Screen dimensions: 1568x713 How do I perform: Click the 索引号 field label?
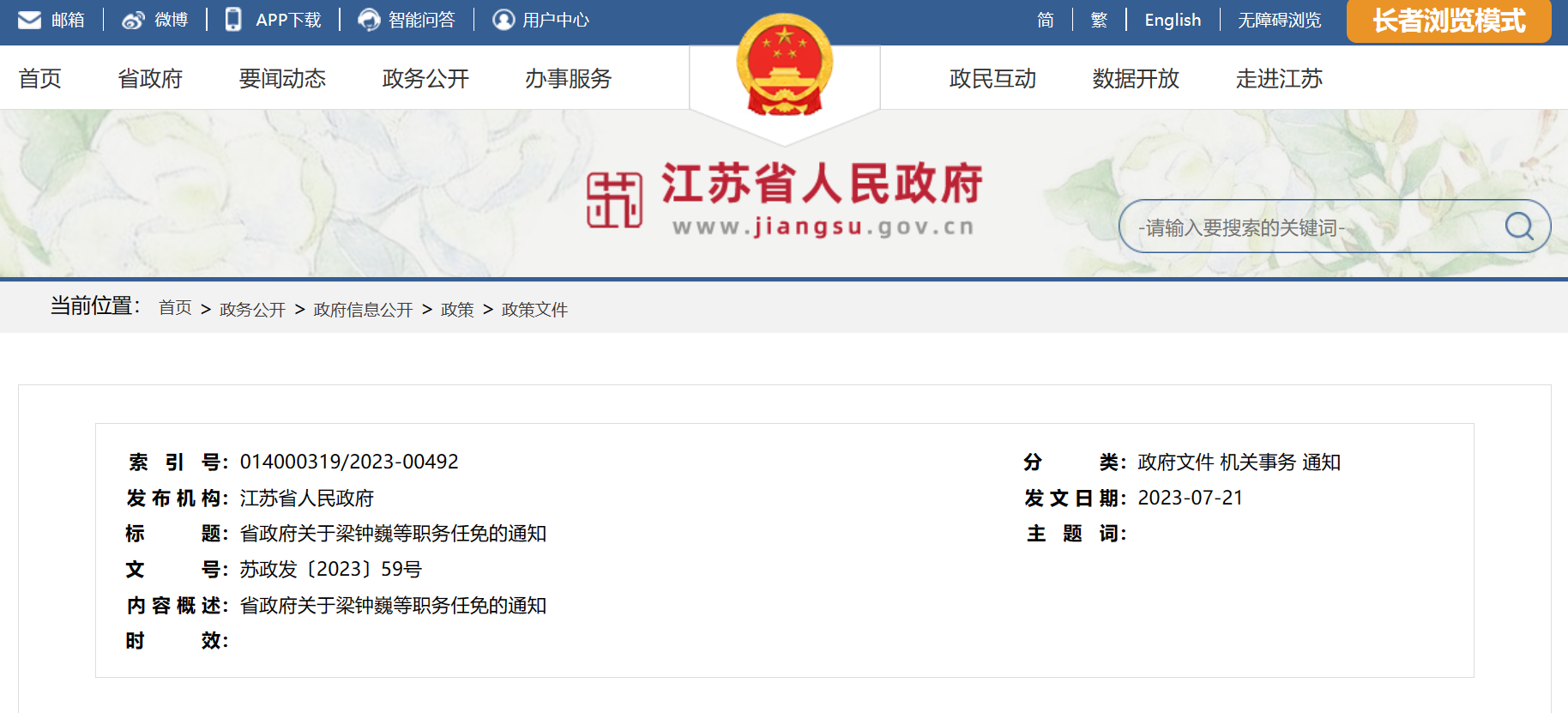pos(178,462)
